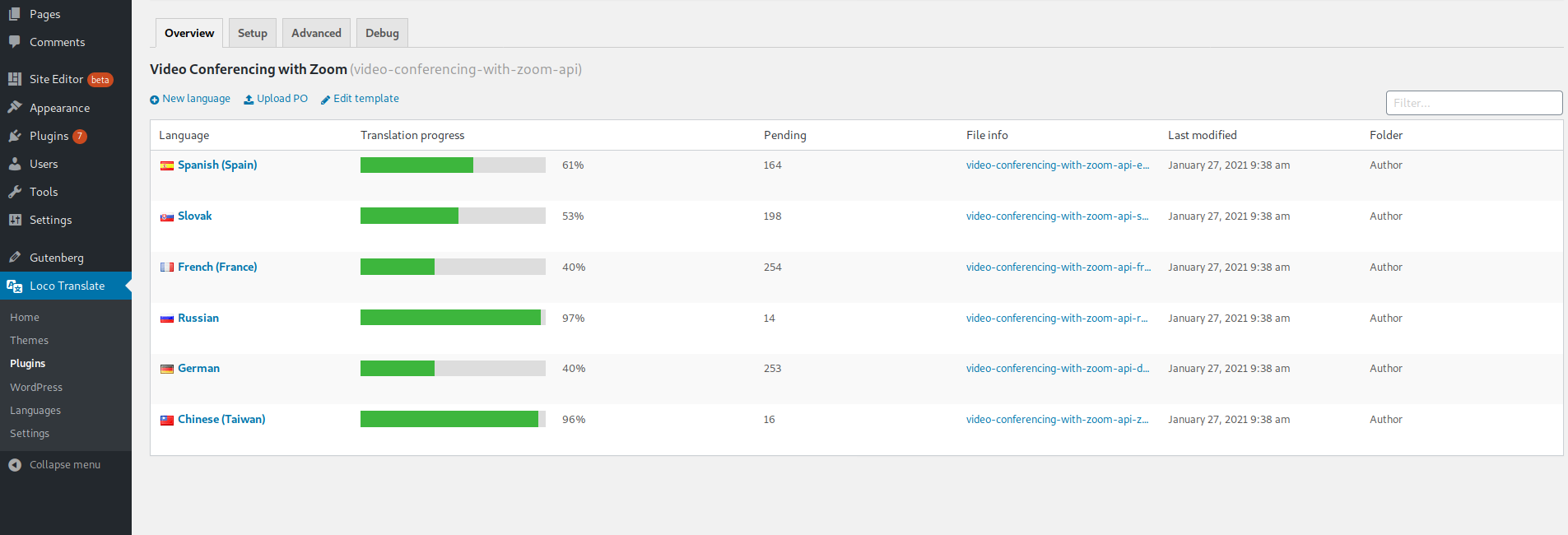1568x535 pixels.
Task: Click the Settings sliders icon
Action: pos(15,220)
